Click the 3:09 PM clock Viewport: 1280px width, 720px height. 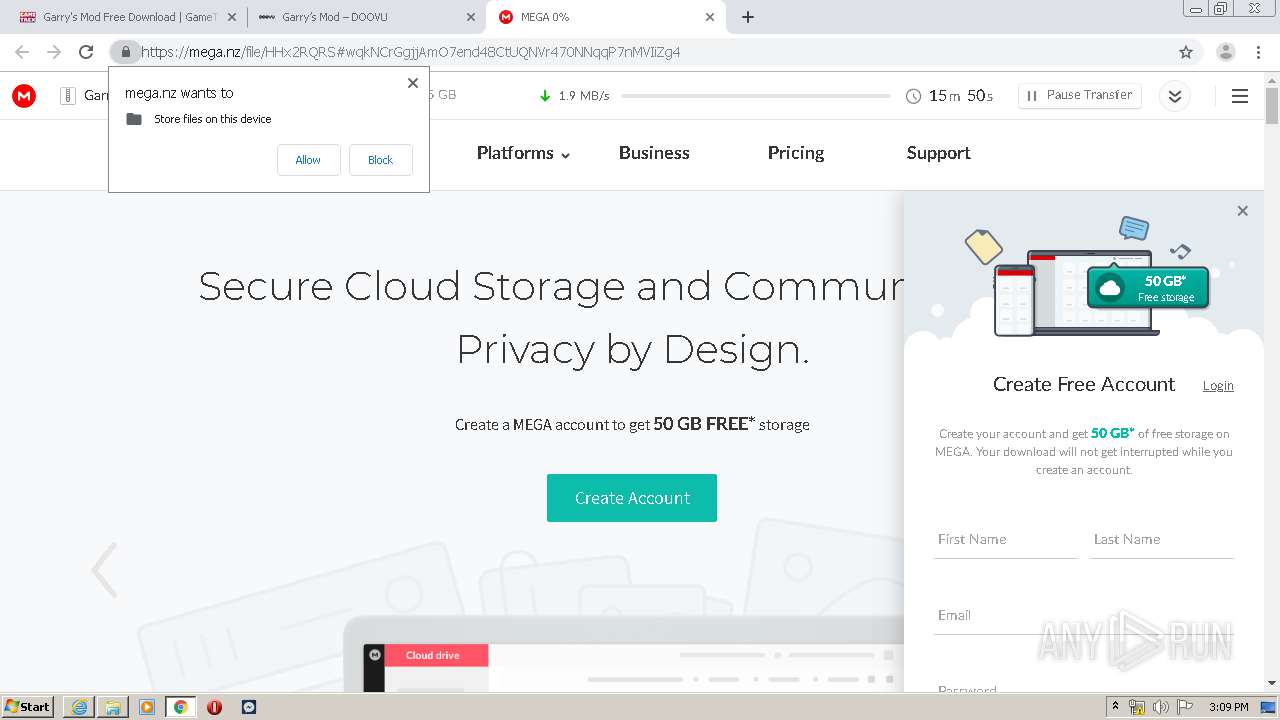1229,707
